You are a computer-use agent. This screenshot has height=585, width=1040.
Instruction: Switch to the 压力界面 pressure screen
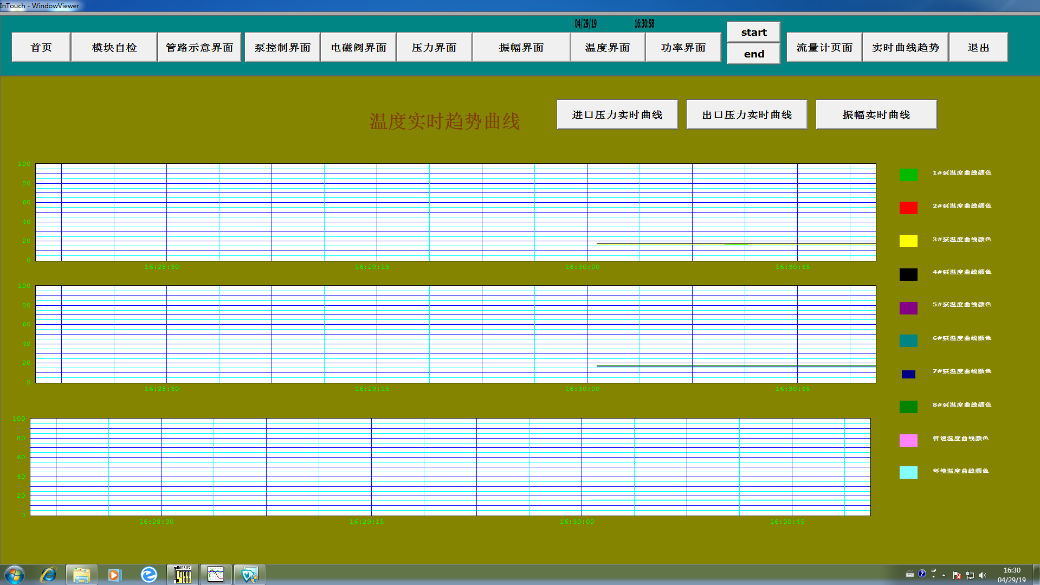coord(434,47)
